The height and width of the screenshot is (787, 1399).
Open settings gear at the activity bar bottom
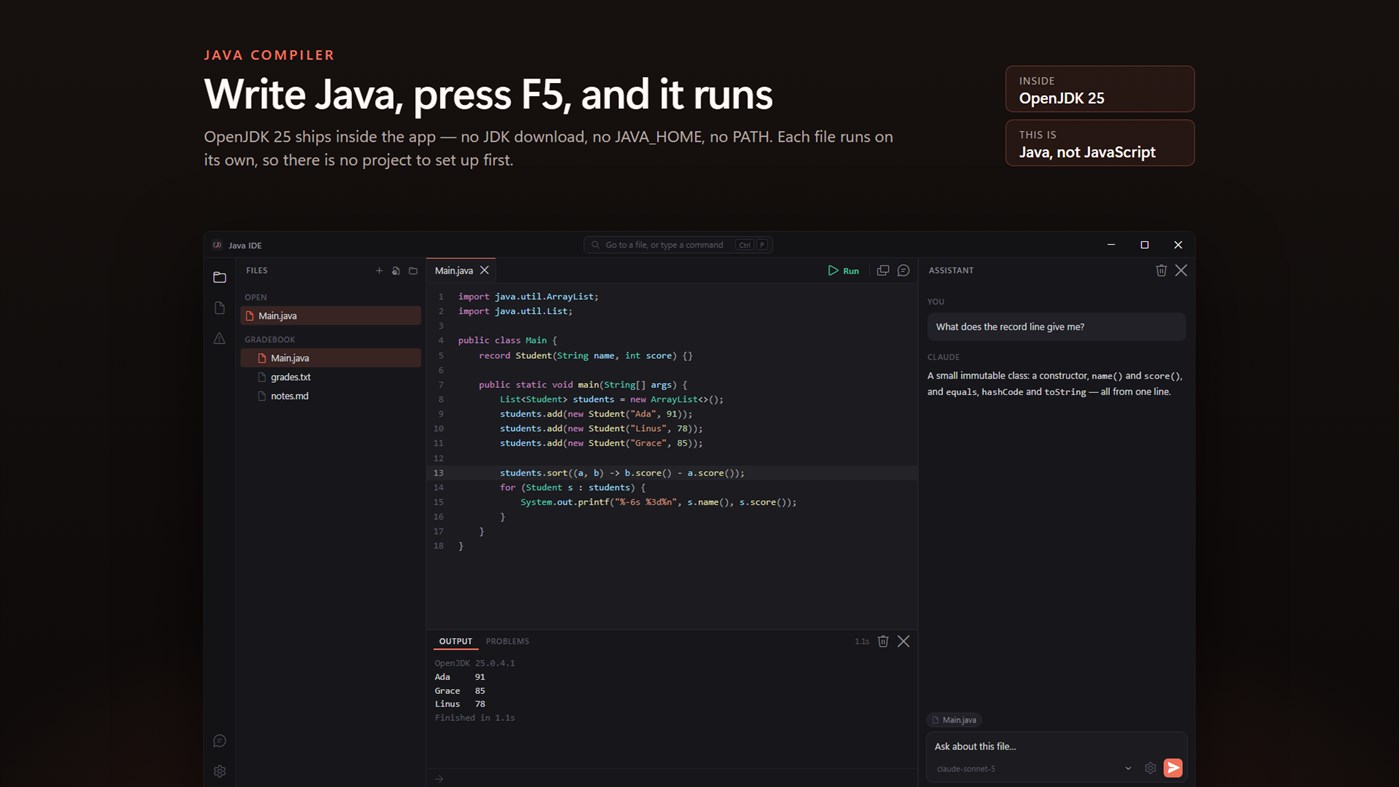[x=220, y=772]
